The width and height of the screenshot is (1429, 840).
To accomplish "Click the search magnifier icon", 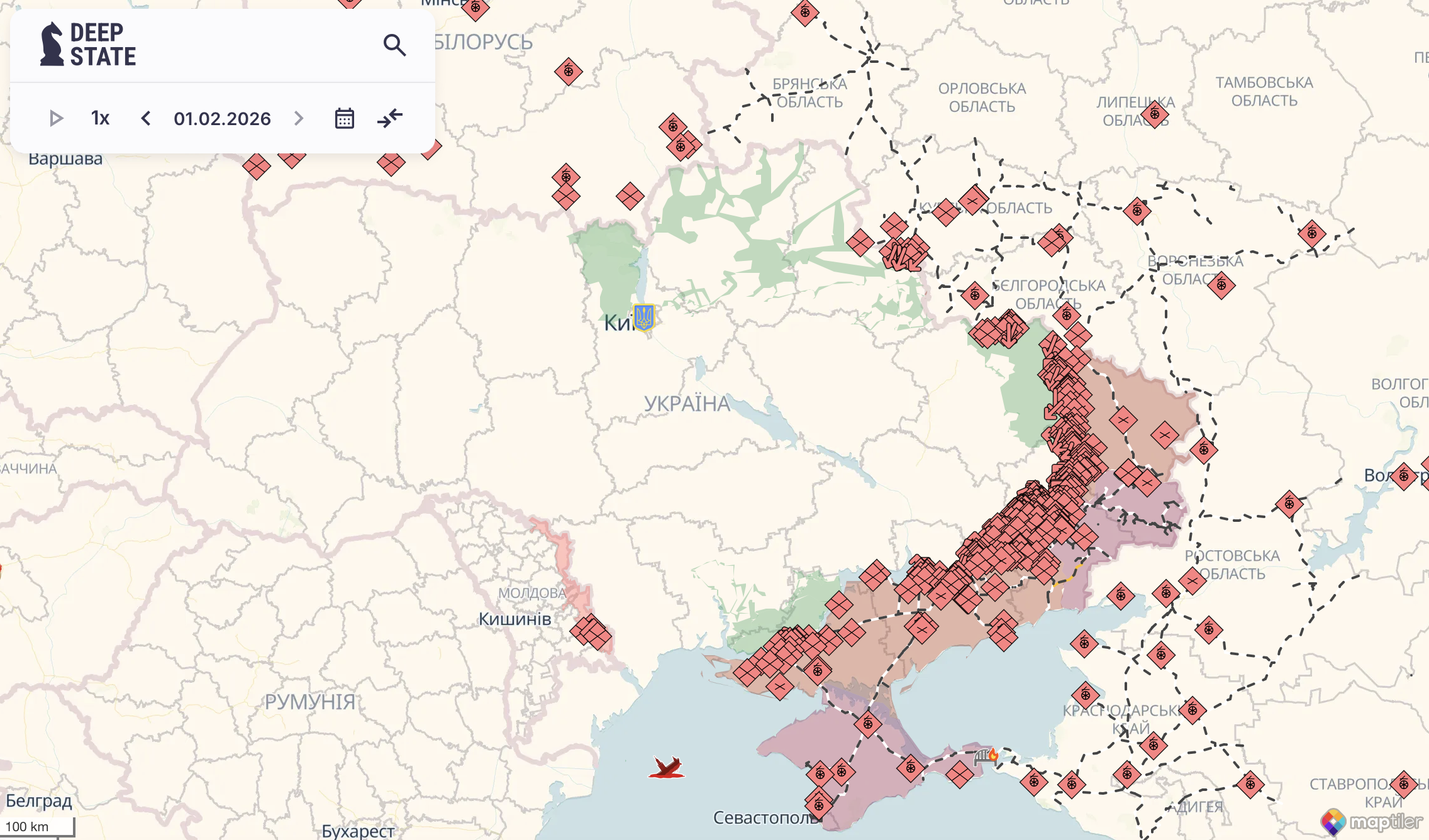I will (x=394, y=45).
